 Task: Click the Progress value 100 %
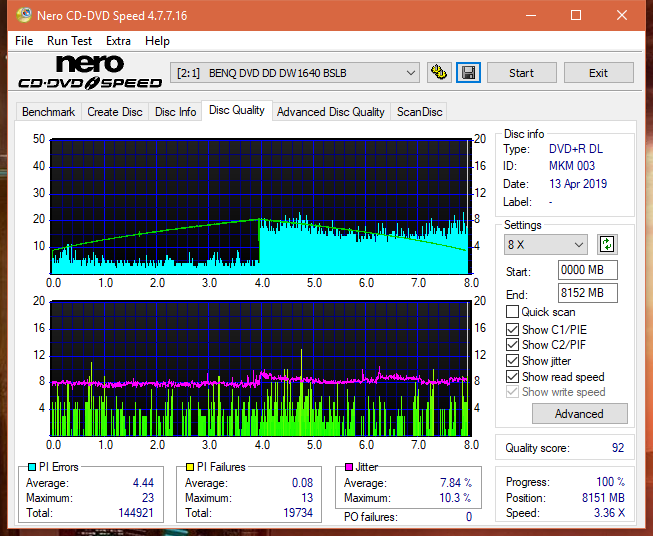tap(611, 482)
